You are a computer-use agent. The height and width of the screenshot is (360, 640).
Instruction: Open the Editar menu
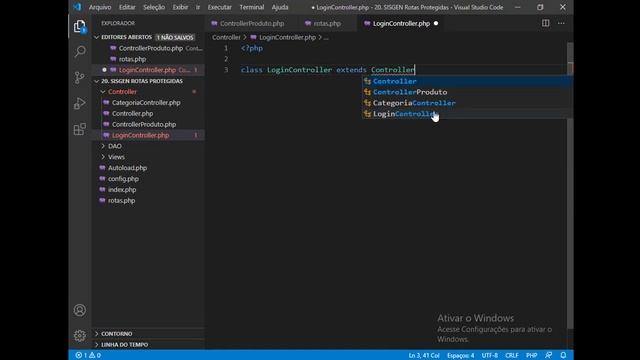(x=127, y=7)
